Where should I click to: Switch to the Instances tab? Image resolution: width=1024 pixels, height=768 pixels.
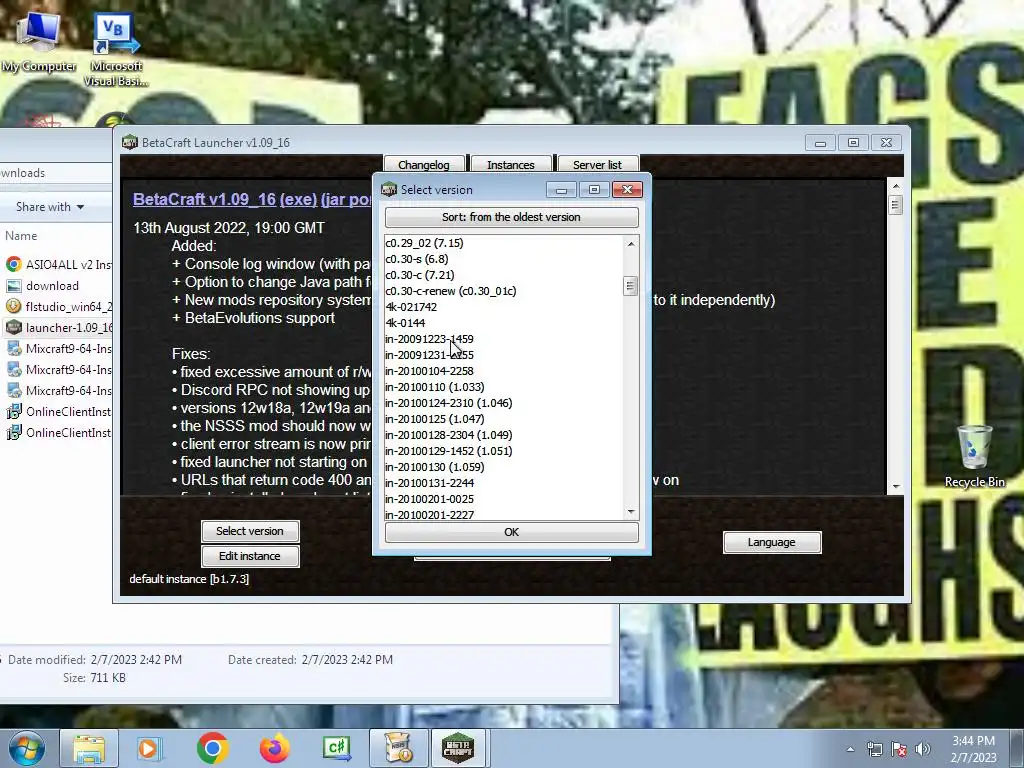point(511,165)
